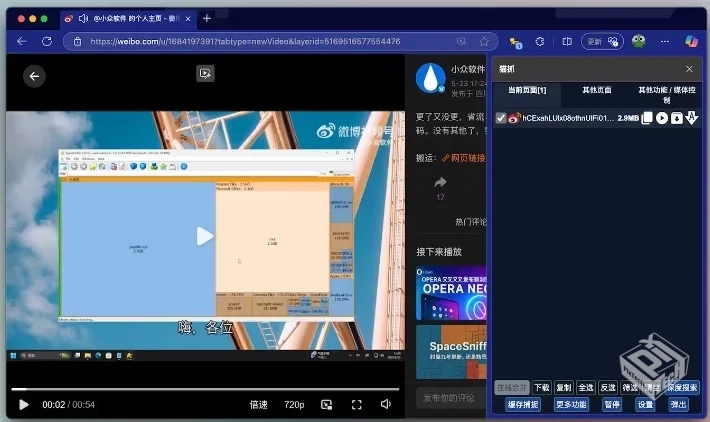Click the video playlist icon above the player
710x422 pixels.
(x=205, y=73)
